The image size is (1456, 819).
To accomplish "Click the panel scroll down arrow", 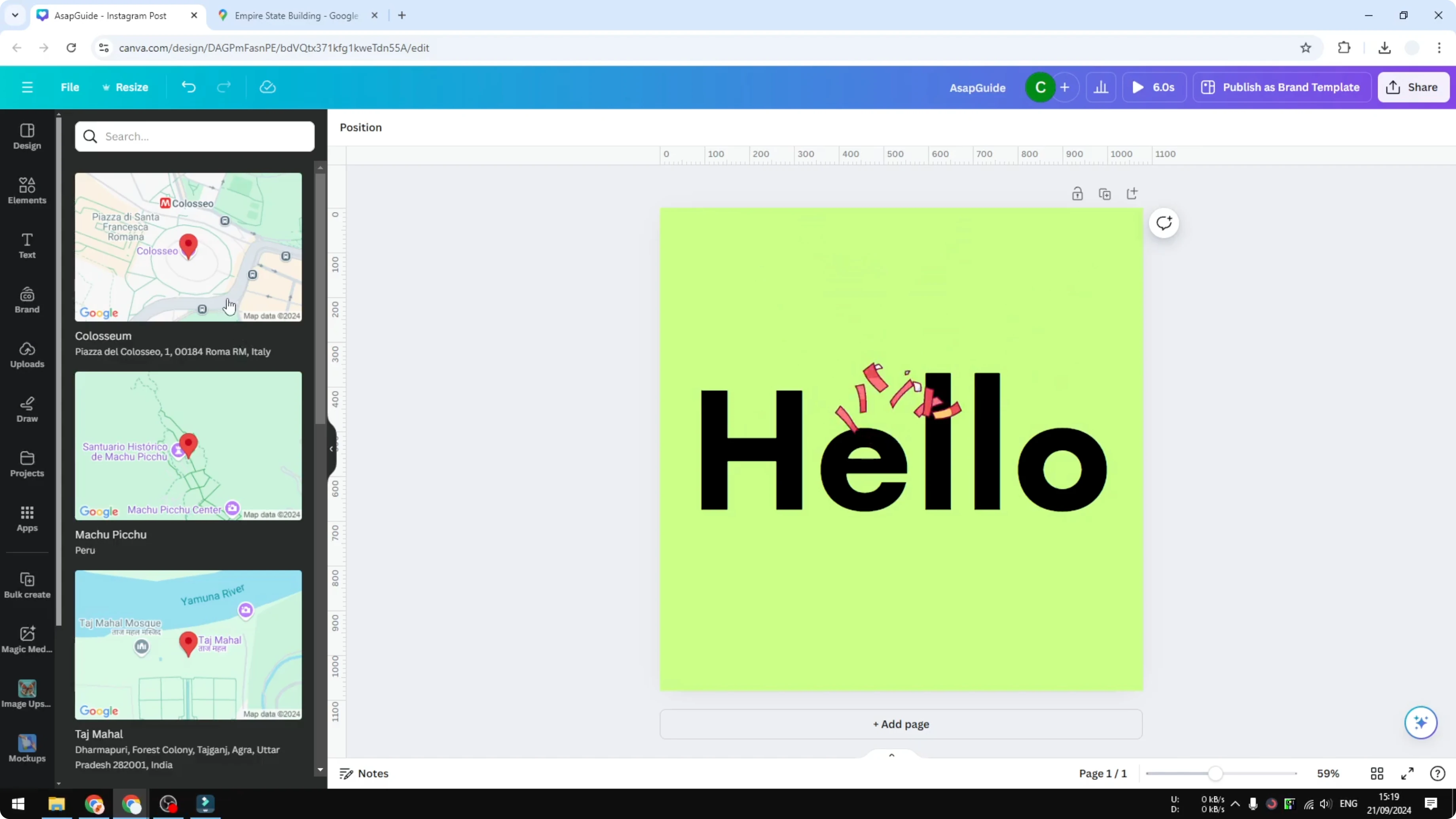I will [320, 769].
